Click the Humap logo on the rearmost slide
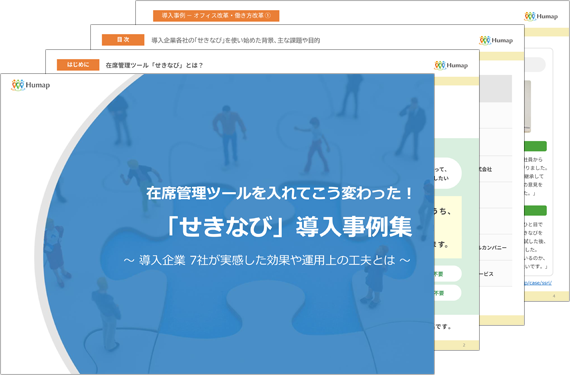 pos(541,16)
